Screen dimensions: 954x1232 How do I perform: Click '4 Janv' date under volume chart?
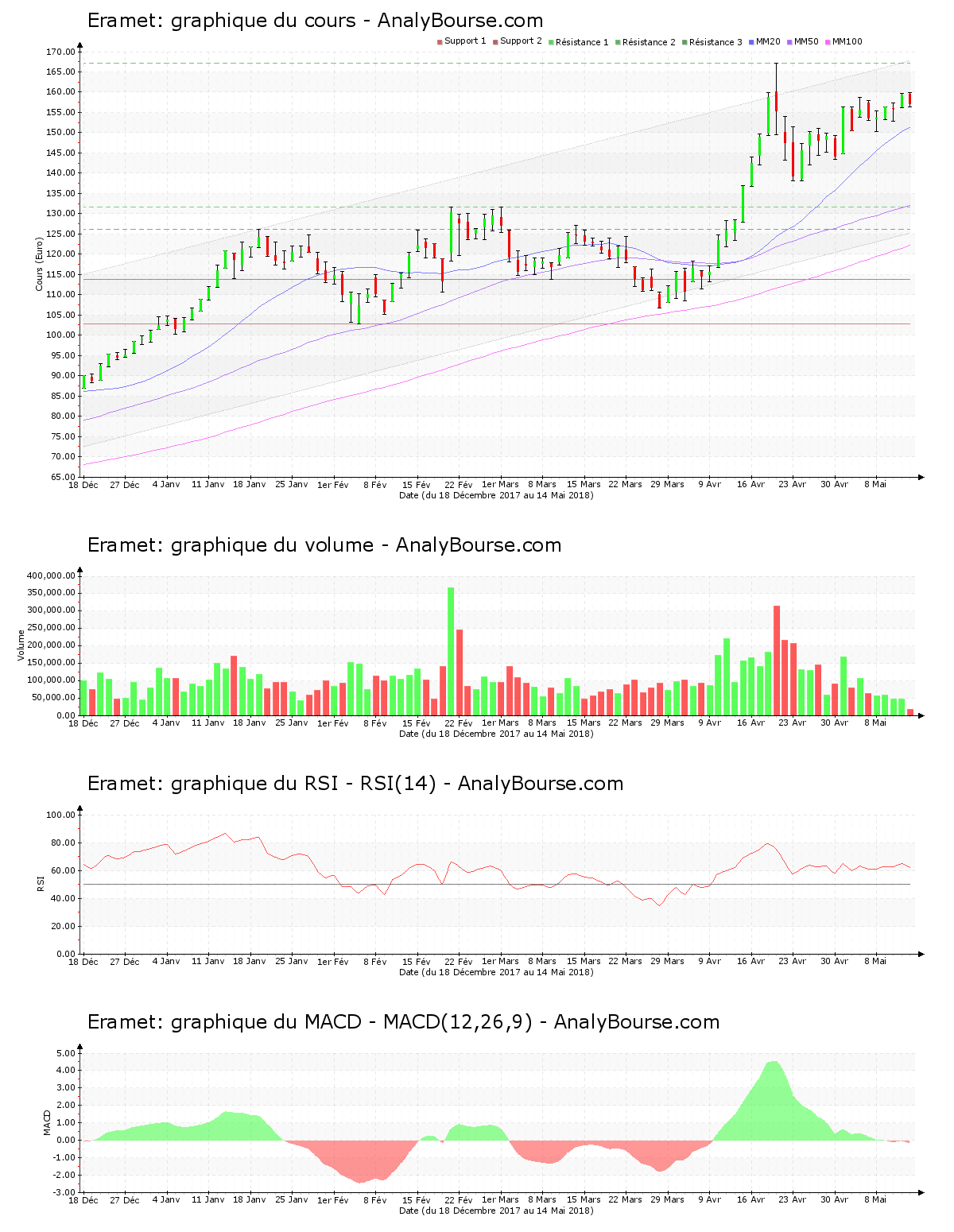[x=166, y=723]
